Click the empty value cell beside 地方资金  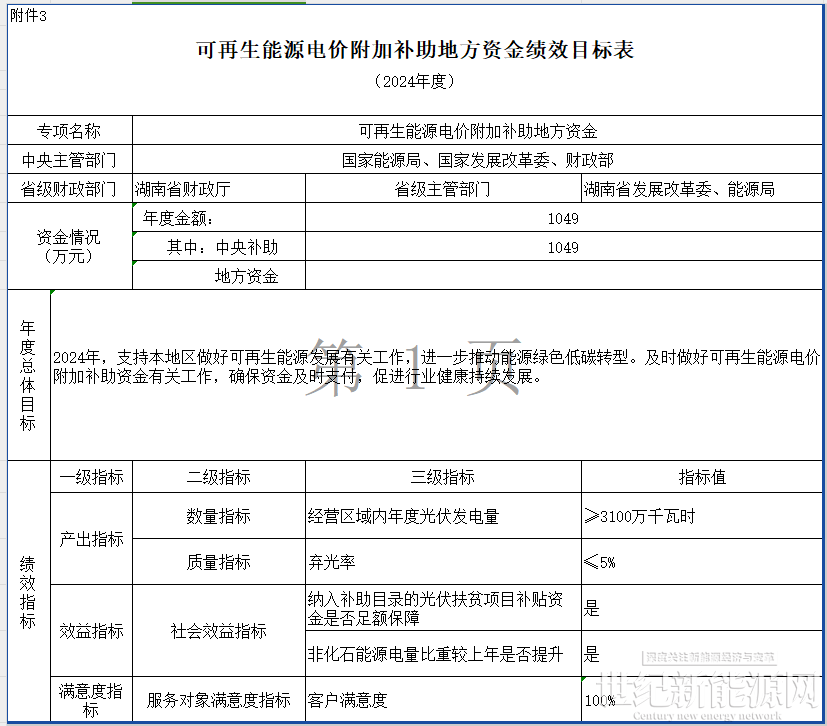click(564, 275)
